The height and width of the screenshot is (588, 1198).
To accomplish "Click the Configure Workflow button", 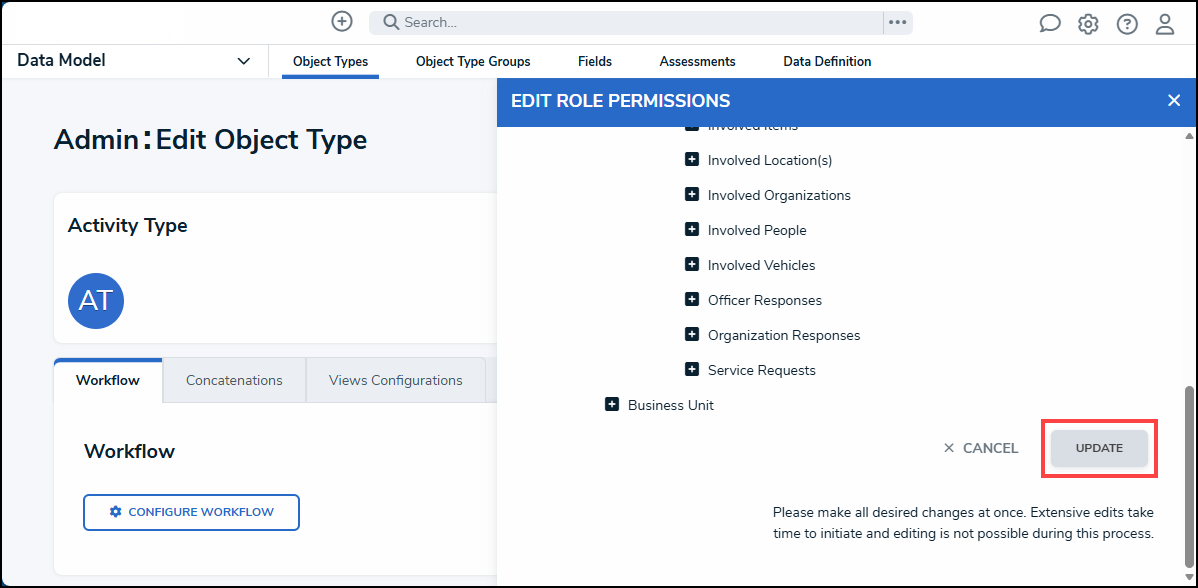I will [191, 512].
